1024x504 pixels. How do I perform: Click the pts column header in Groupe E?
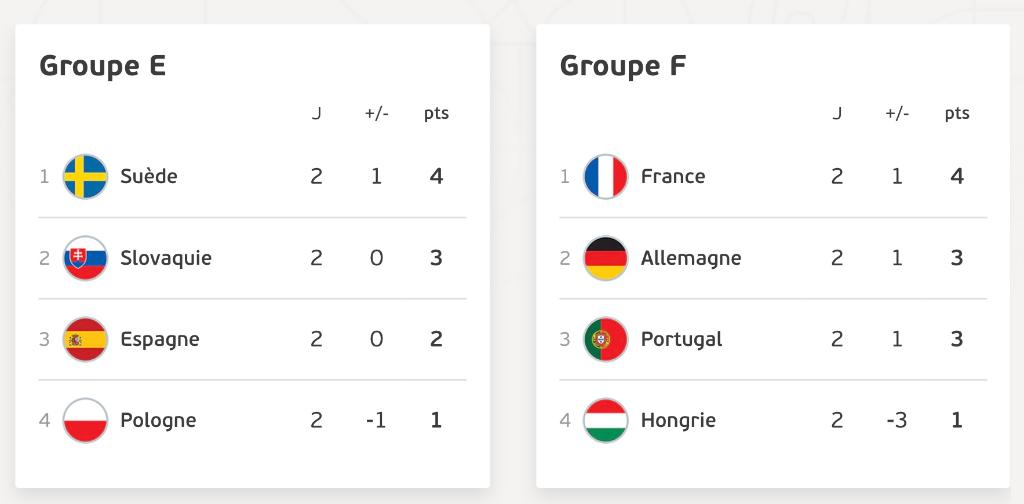436,114
